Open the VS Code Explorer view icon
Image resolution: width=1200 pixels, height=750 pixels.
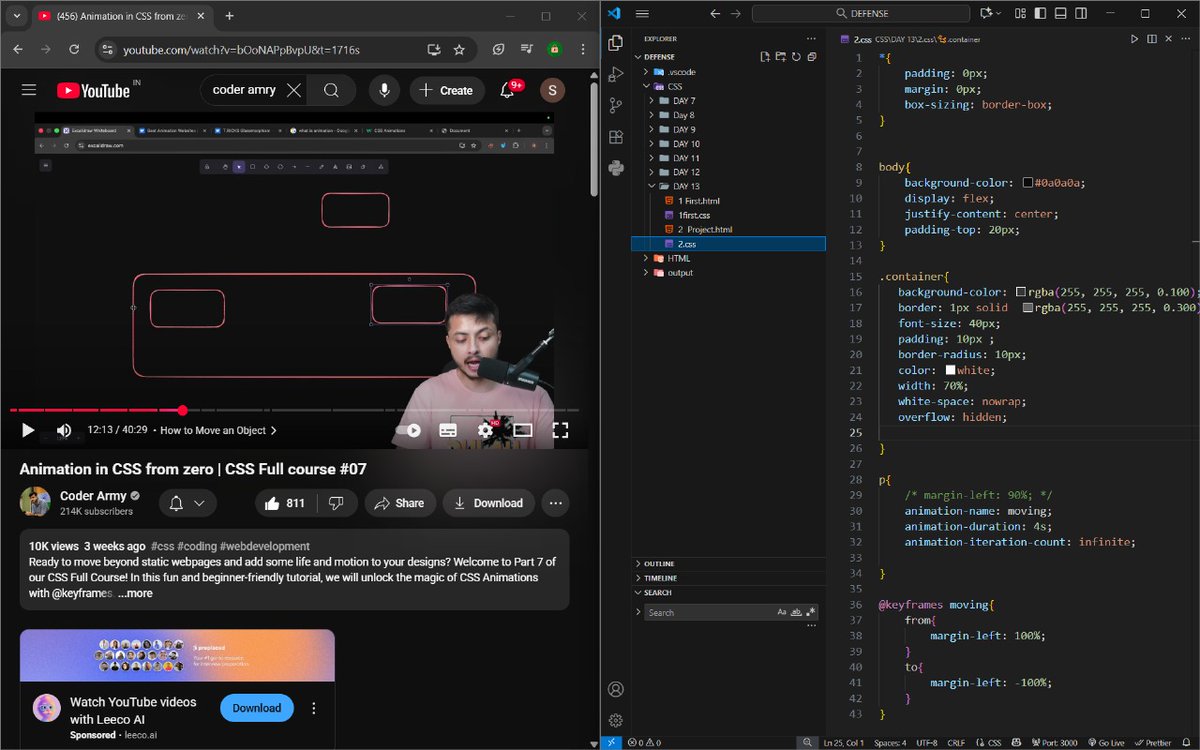point(615,43)
